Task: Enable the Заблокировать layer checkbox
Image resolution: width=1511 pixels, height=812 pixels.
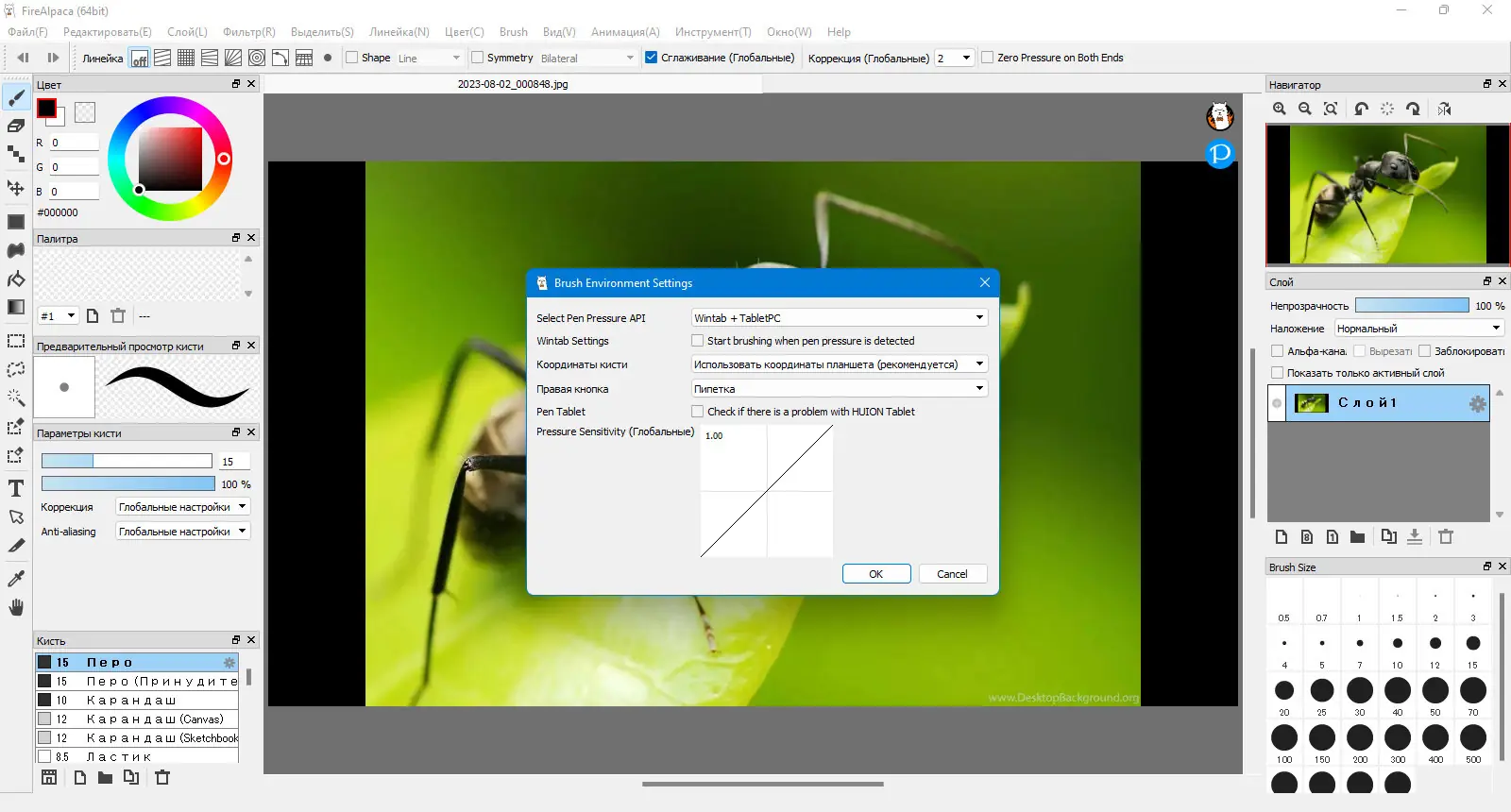Action: pyautogui.click(x=1425, y=351)
